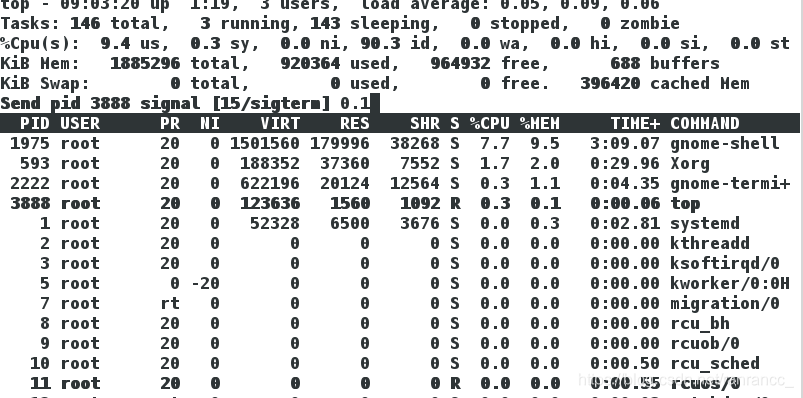Click the 396420 cached Mem value
This screenshot has height=398, width=803.
pyautogui.click(x=610, y=83)
